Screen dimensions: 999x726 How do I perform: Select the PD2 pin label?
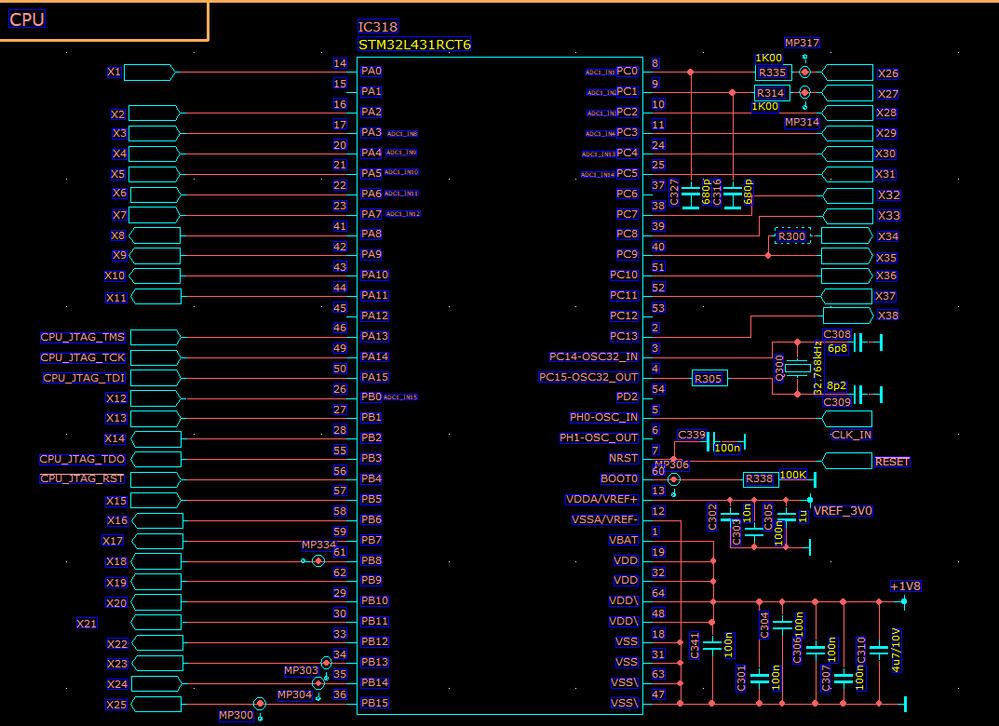627,397
